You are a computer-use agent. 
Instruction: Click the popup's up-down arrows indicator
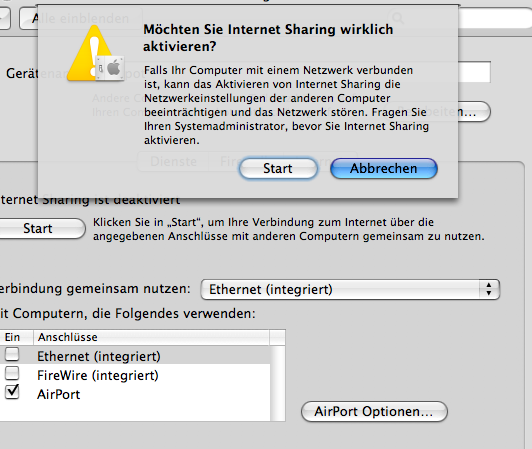pos(489,289)
